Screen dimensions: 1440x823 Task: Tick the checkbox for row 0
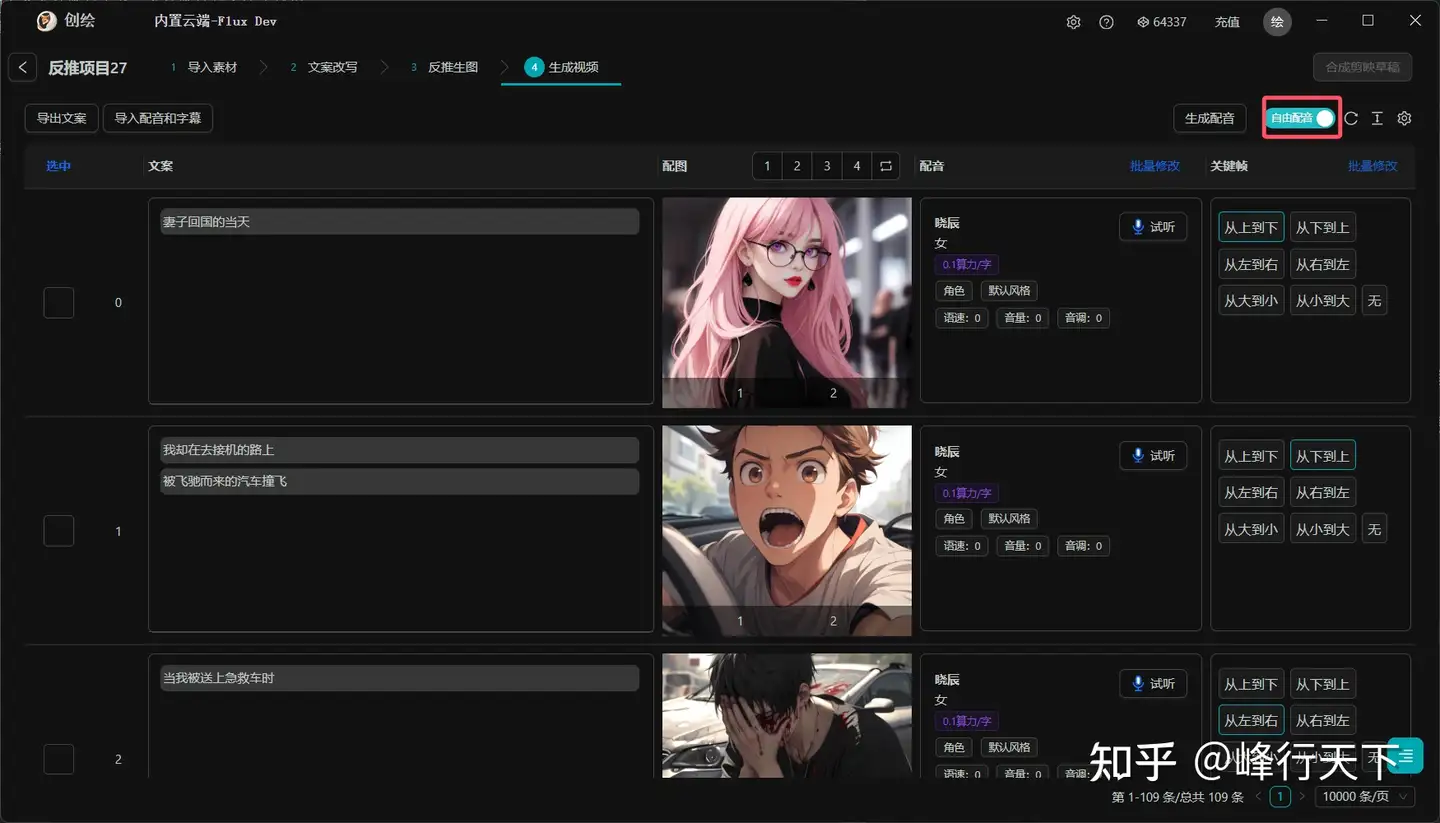pyautogui.click(x=59, y=302)
